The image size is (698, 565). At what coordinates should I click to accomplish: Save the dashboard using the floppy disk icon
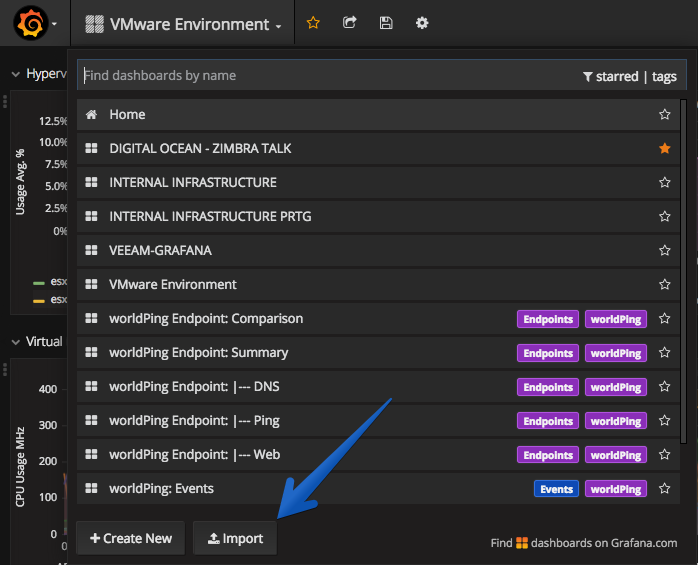386,23
